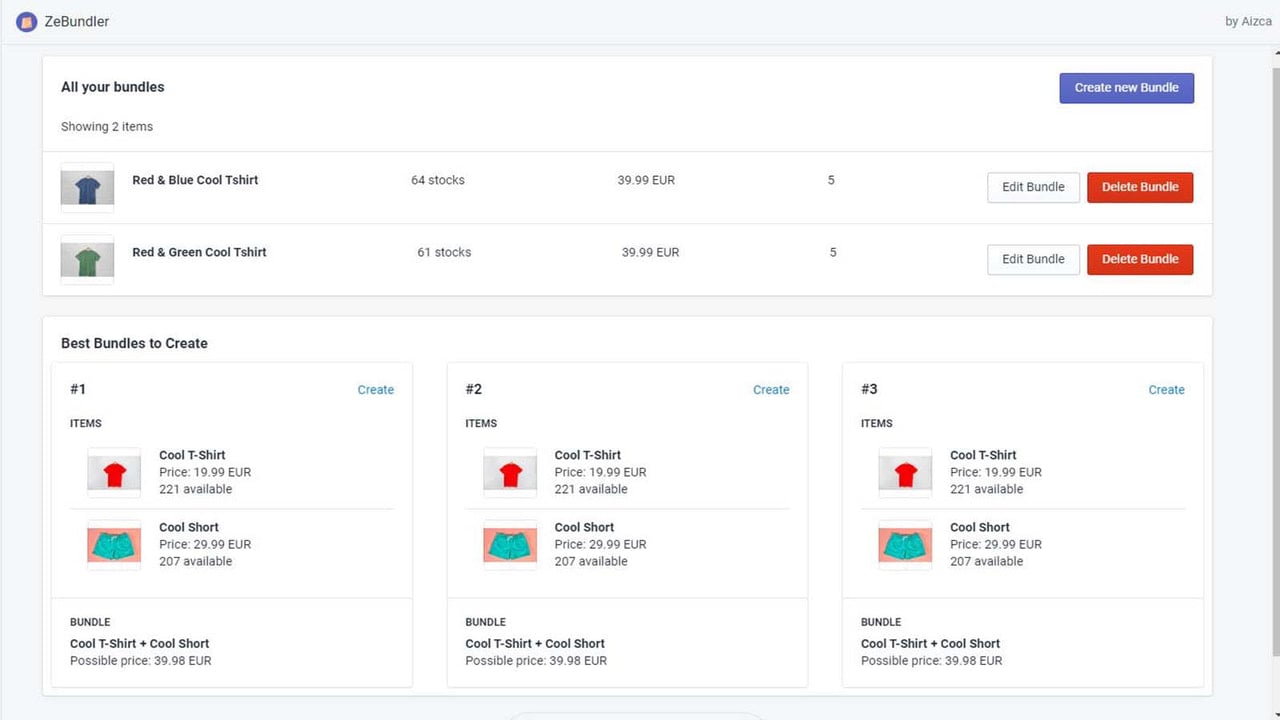This screenshot has width=1280, height=720.
Task: Delete the Red & Green Cool Tshirt bundle
Action: 1140,259
